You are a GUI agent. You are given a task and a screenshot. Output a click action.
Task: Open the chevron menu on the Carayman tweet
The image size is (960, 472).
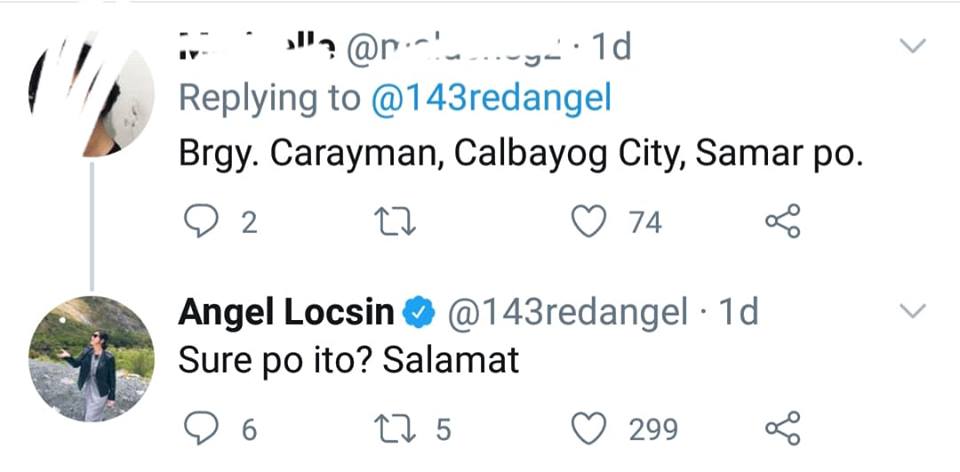(914, 46)
